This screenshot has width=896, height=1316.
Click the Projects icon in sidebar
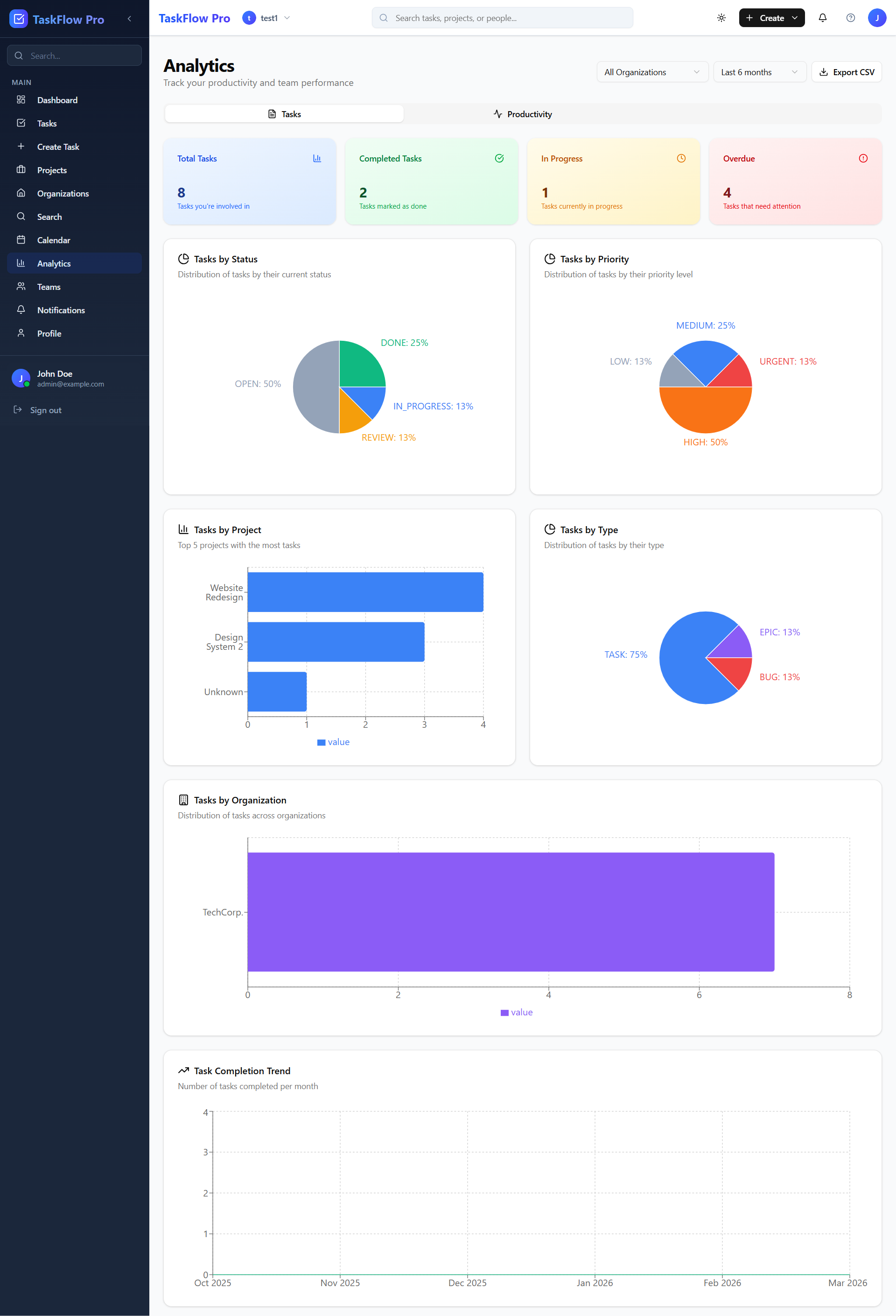tap(21, 169)
